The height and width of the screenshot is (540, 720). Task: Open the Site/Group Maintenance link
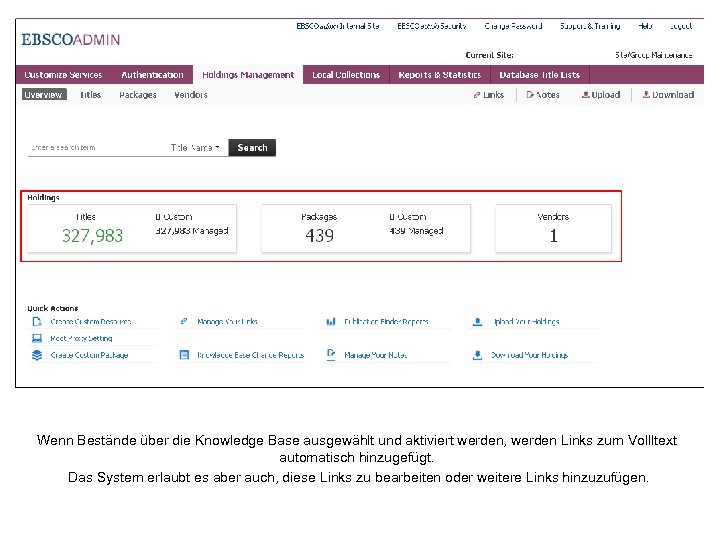(x=654, y=55)
